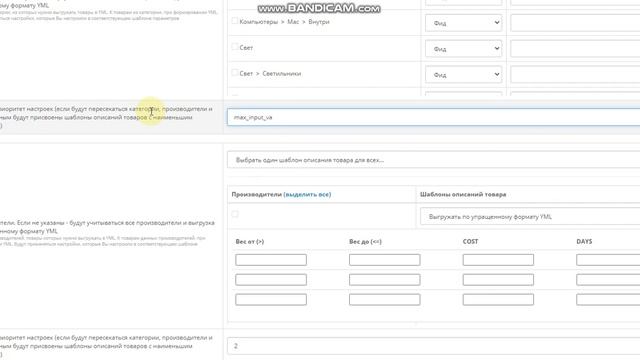
Task: Click the 'выделить все' link next to Производители
Action: pos(307,195)
